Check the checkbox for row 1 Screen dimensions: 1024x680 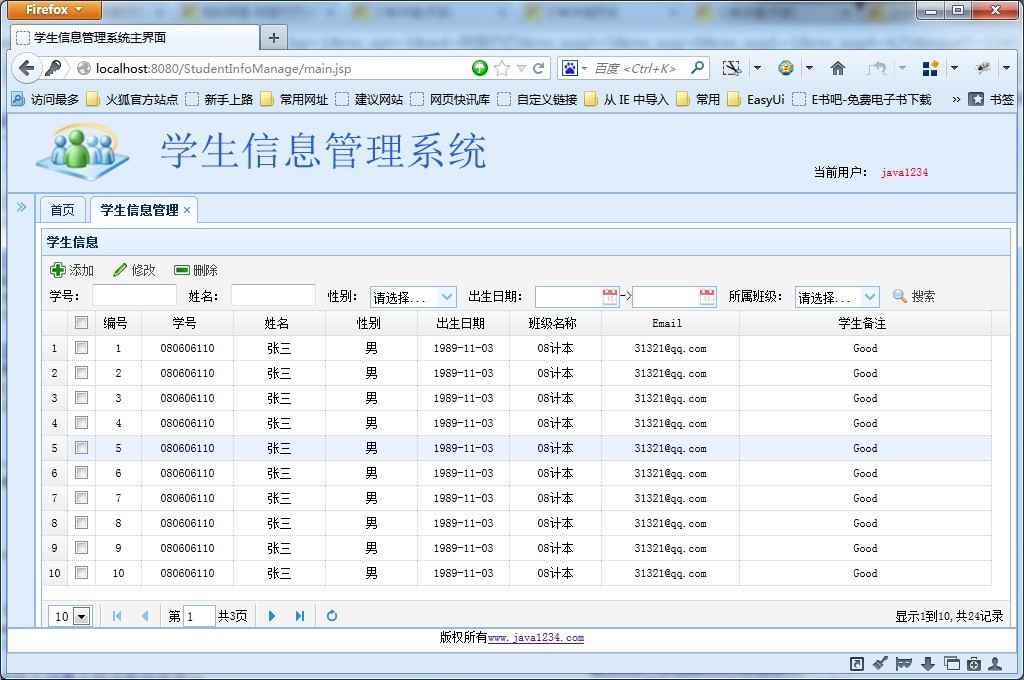tap(82, 348)
